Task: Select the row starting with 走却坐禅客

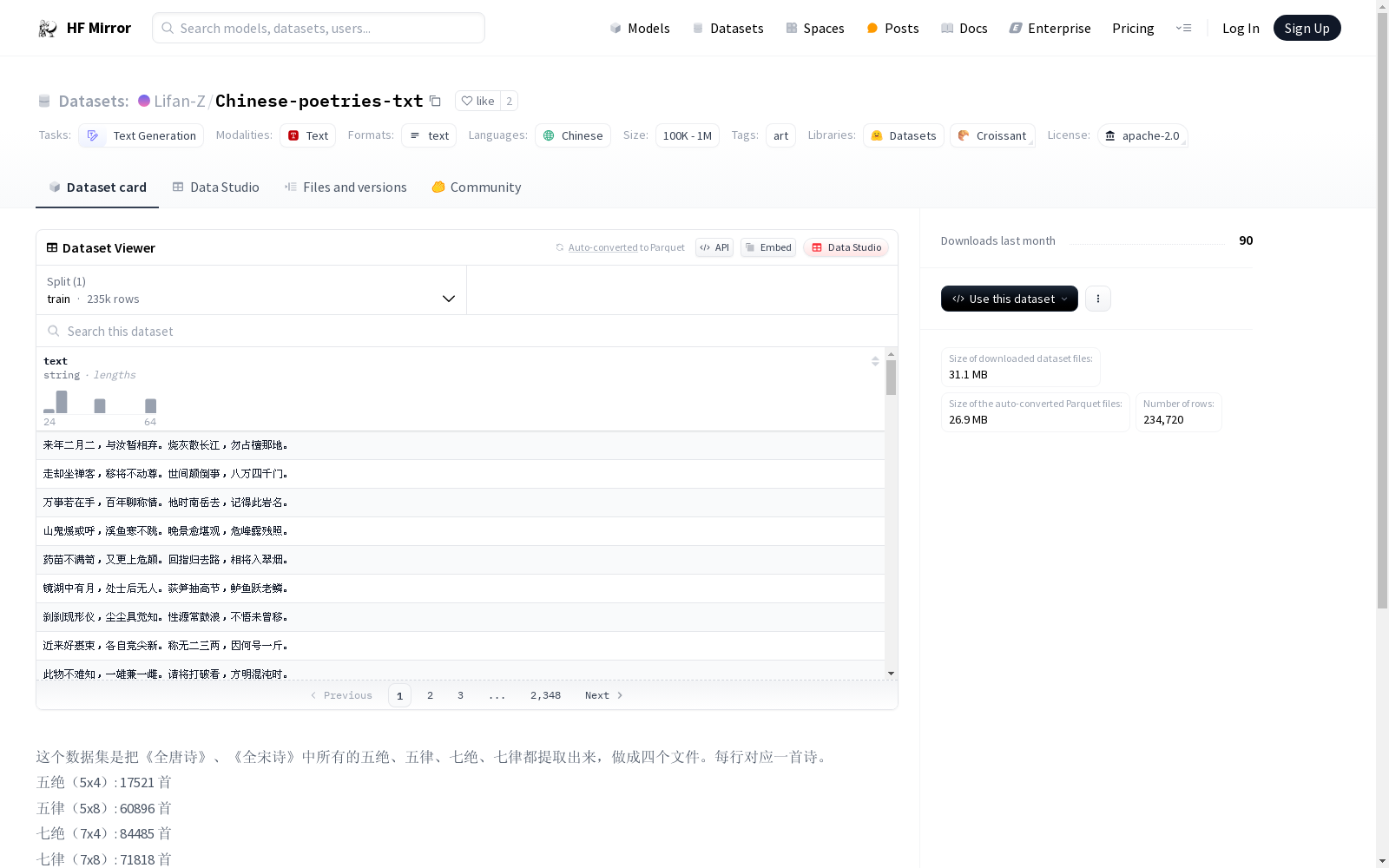Action: [x=460, y=474]
